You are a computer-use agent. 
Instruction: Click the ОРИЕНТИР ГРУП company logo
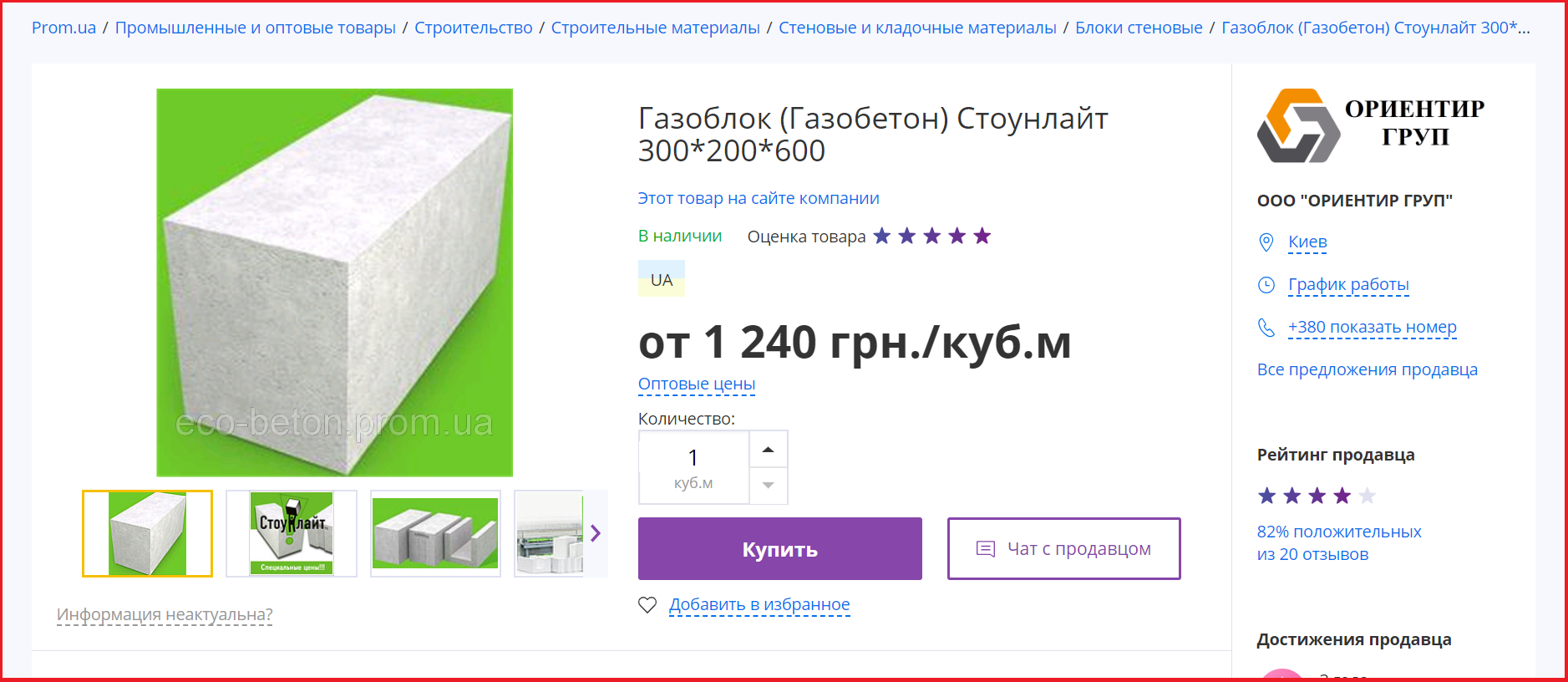[x=1371, y=125]
